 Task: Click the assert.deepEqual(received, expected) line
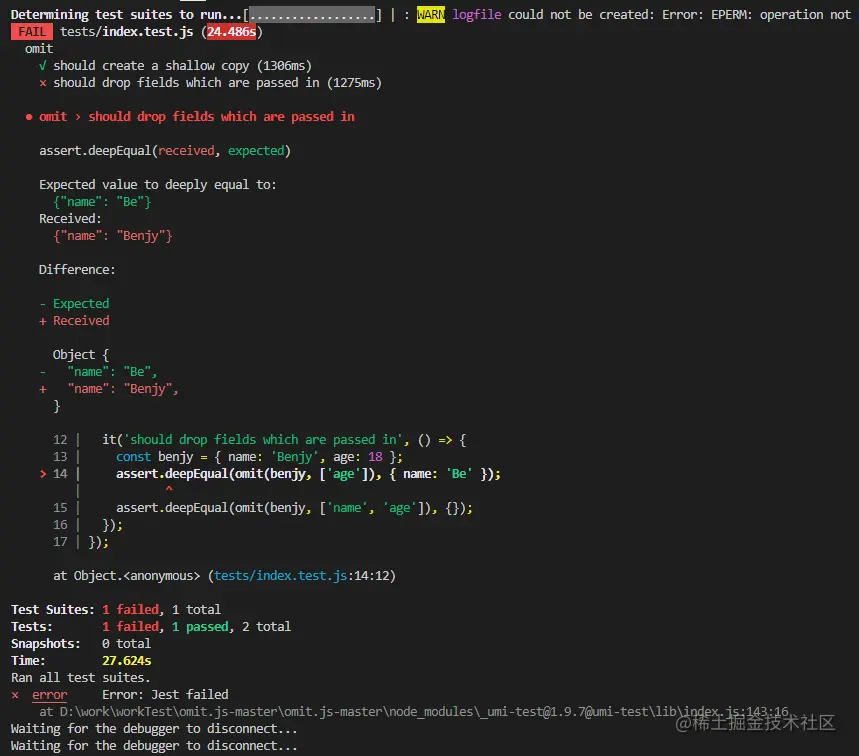(165, 151)
